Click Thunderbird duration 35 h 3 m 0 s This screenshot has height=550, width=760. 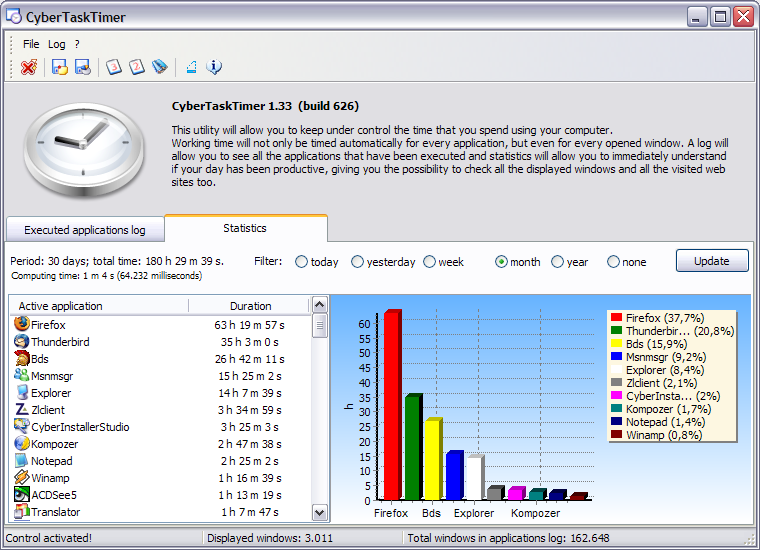[x=250, y=342]
